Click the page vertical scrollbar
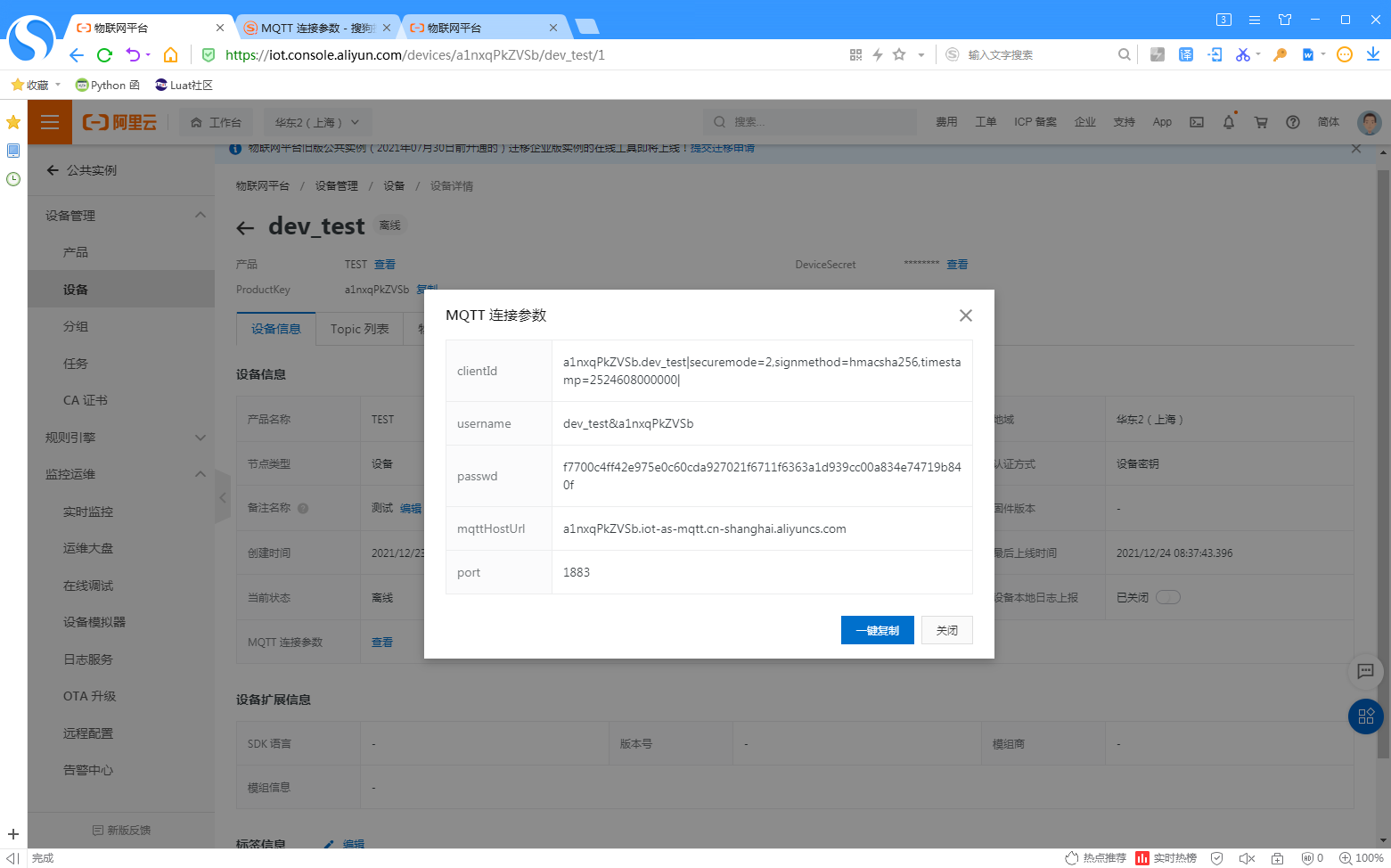 [1383, 463]
